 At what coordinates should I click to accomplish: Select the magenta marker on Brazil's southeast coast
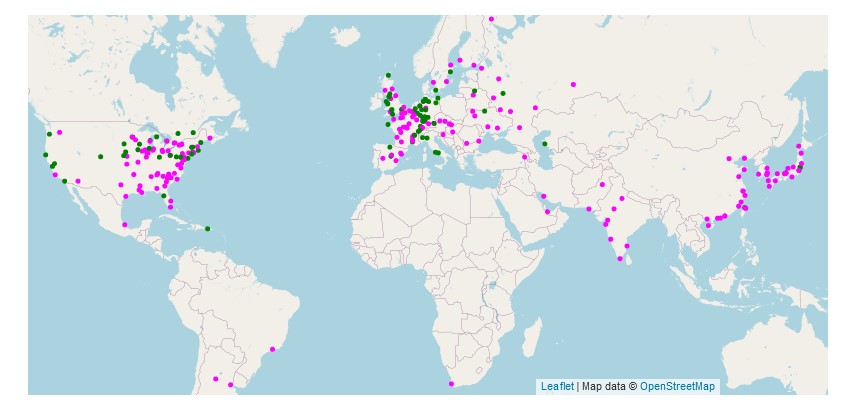point(273,349)
